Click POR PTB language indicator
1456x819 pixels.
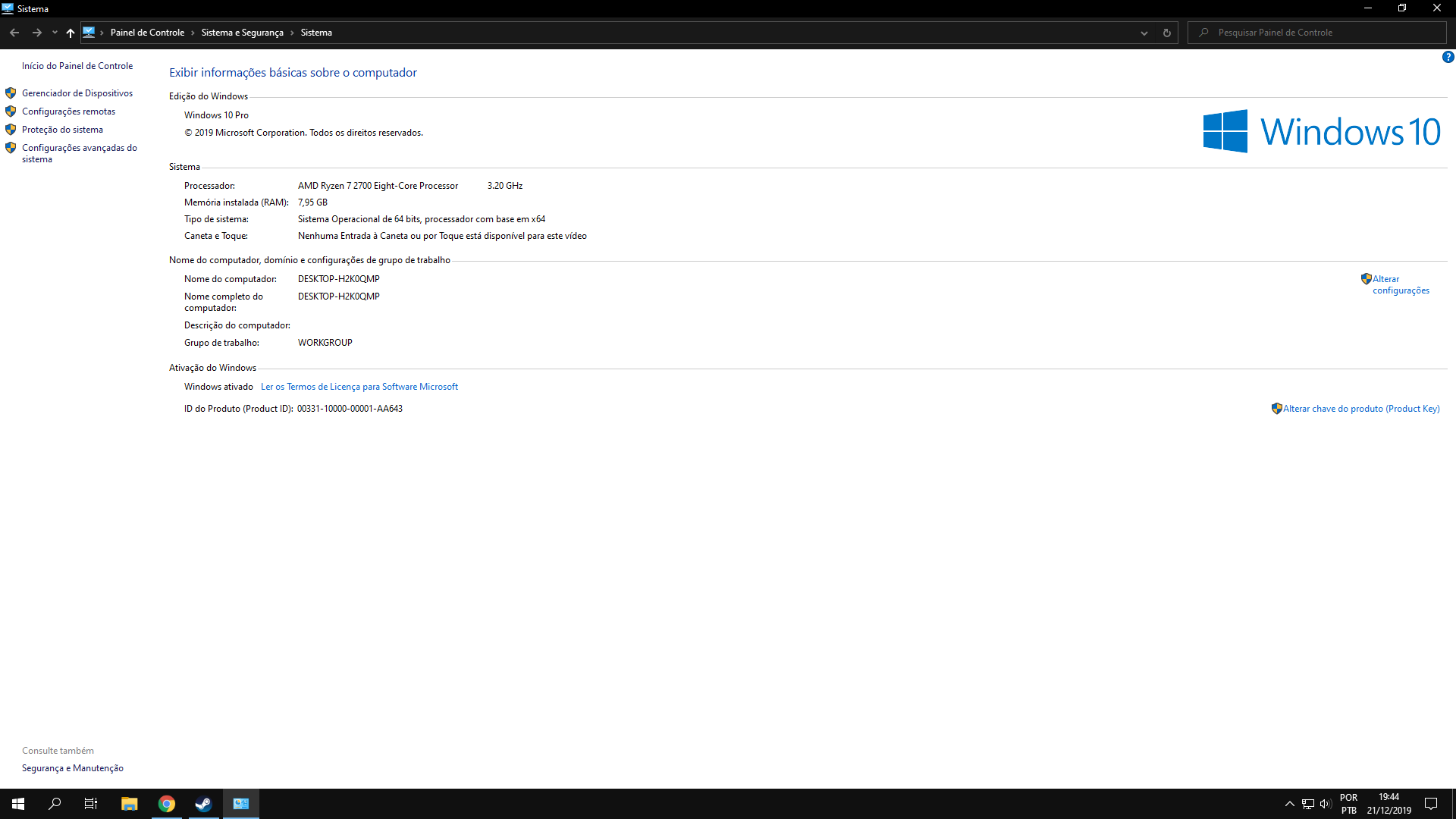pyautogui.click(x=1348, y=804)
